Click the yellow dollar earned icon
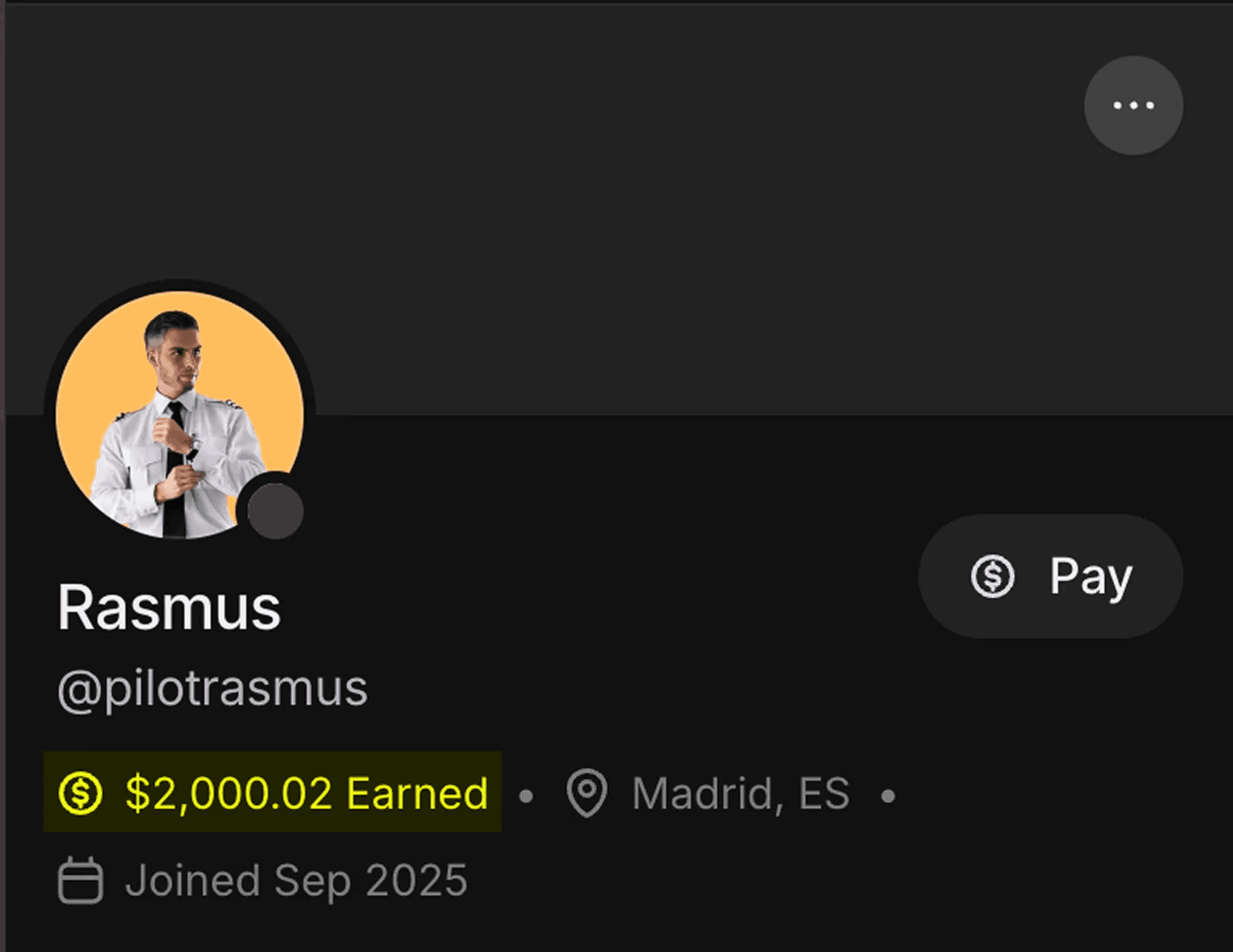Viewport: 1233px width, 952px height. 81,793
